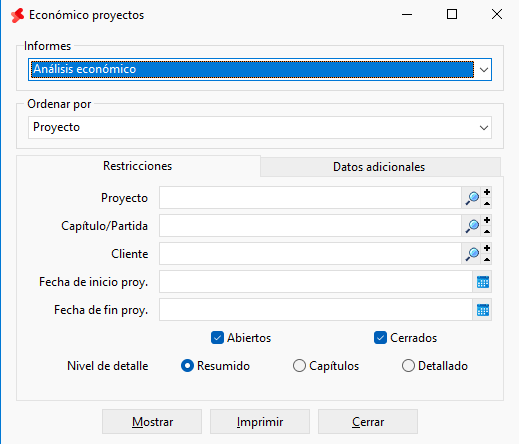Click into the Proyecto input field

pyautogui.click(x=310, y=198)
